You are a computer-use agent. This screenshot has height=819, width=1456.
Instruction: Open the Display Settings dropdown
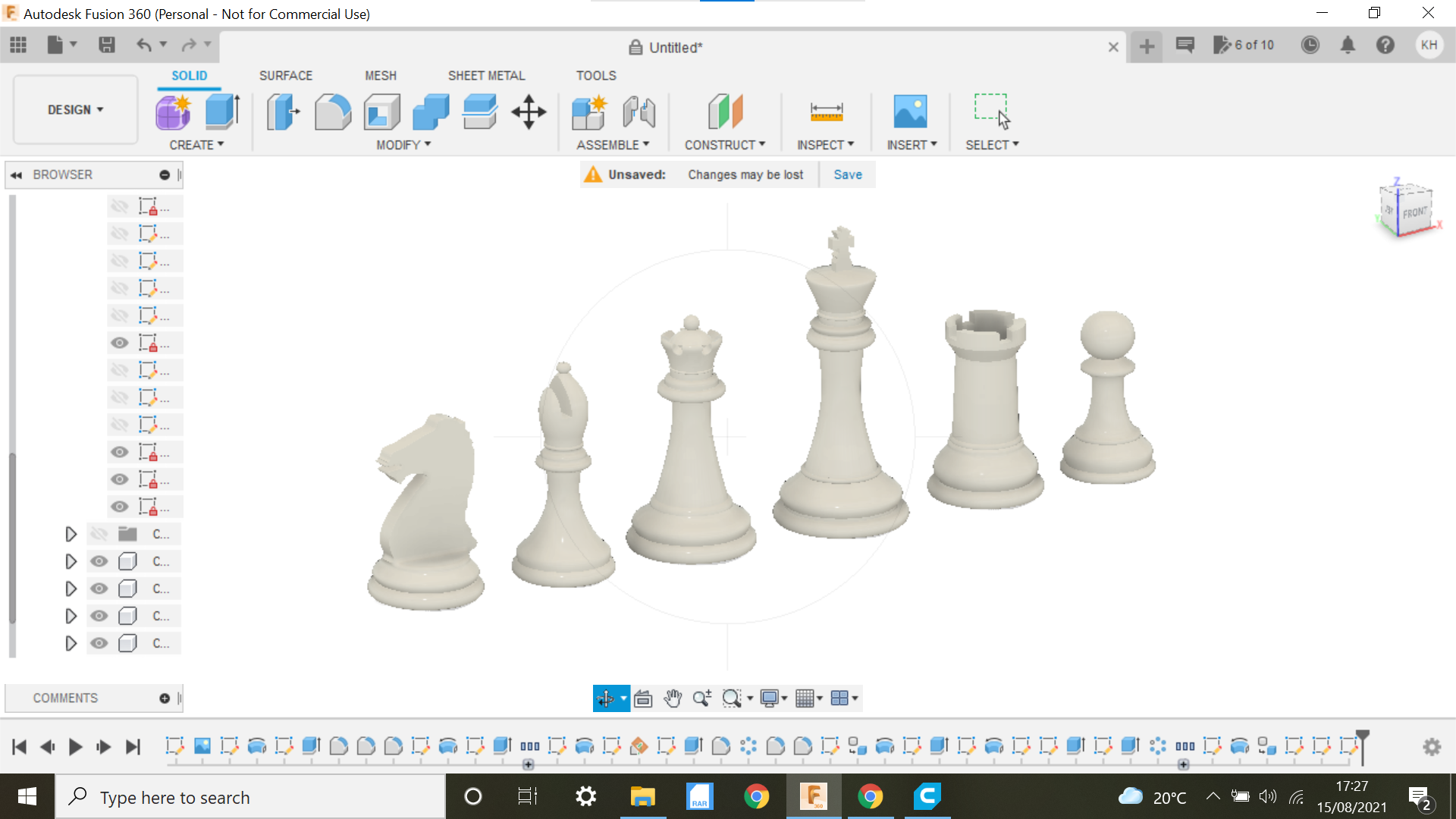point(772,698)
